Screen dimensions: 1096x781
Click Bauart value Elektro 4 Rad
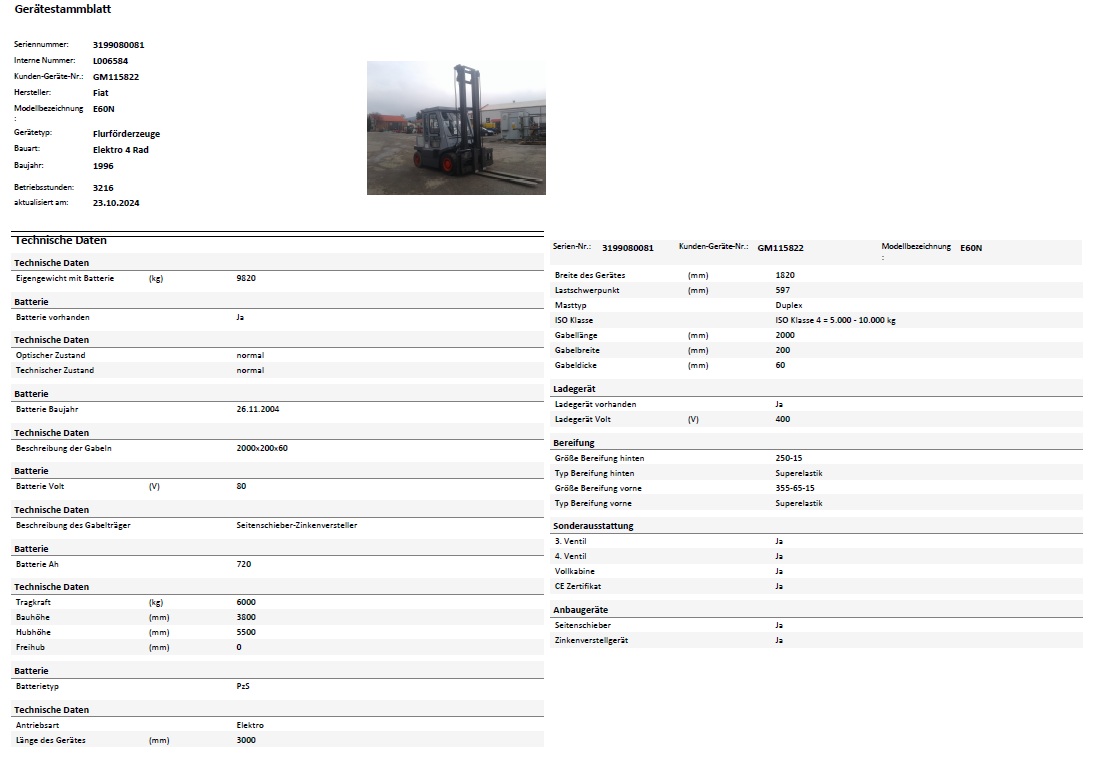pyautogui.click(x=120, y=150)
